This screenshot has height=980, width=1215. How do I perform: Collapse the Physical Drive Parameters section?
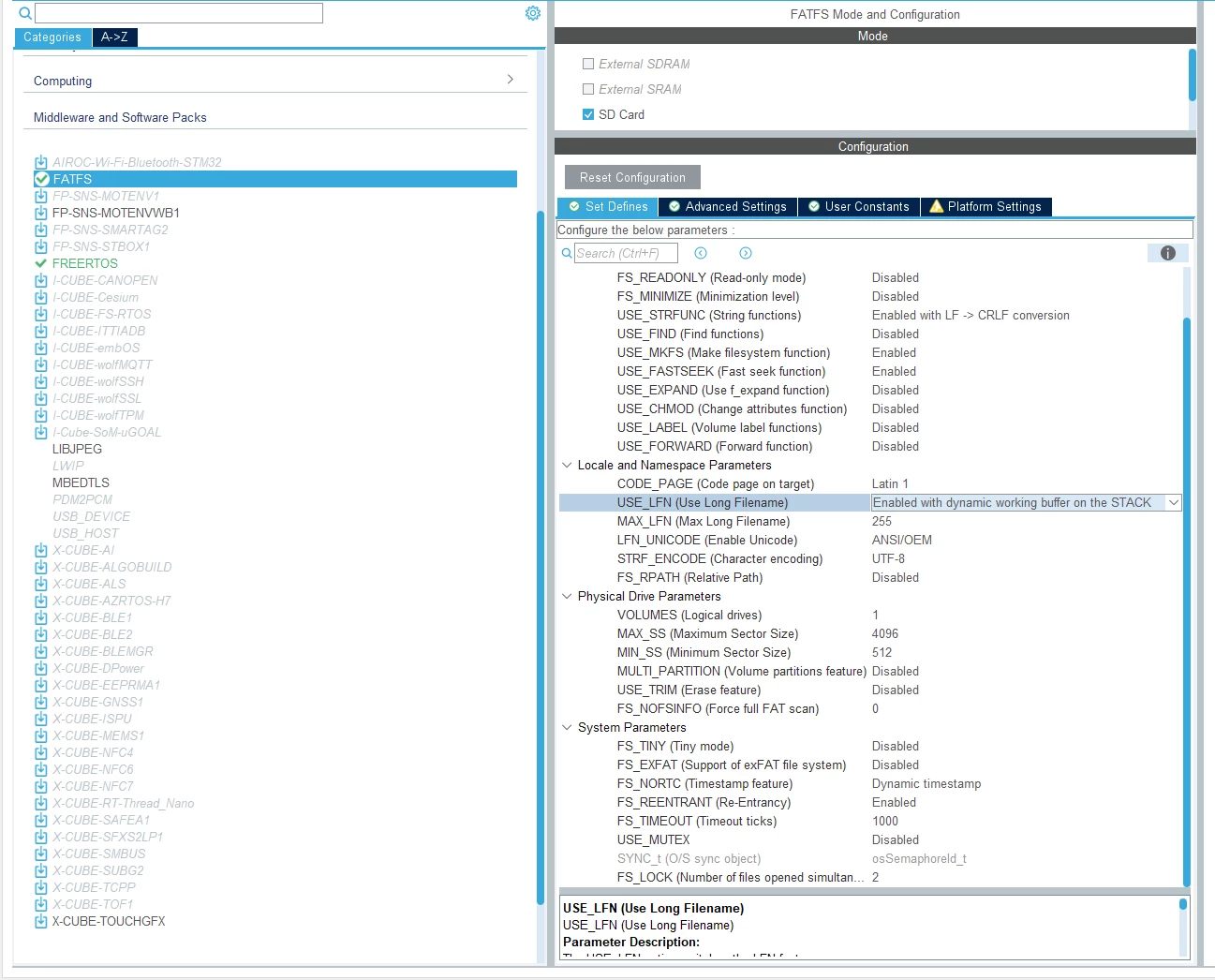click(567, 596)
